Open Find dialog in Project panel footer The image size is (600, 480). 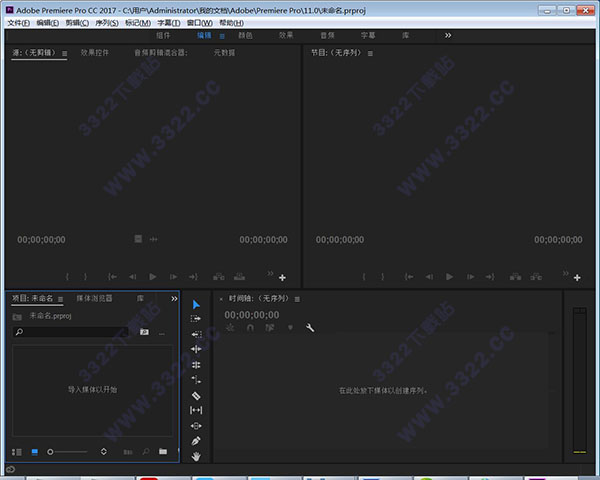tap(146, 452)
